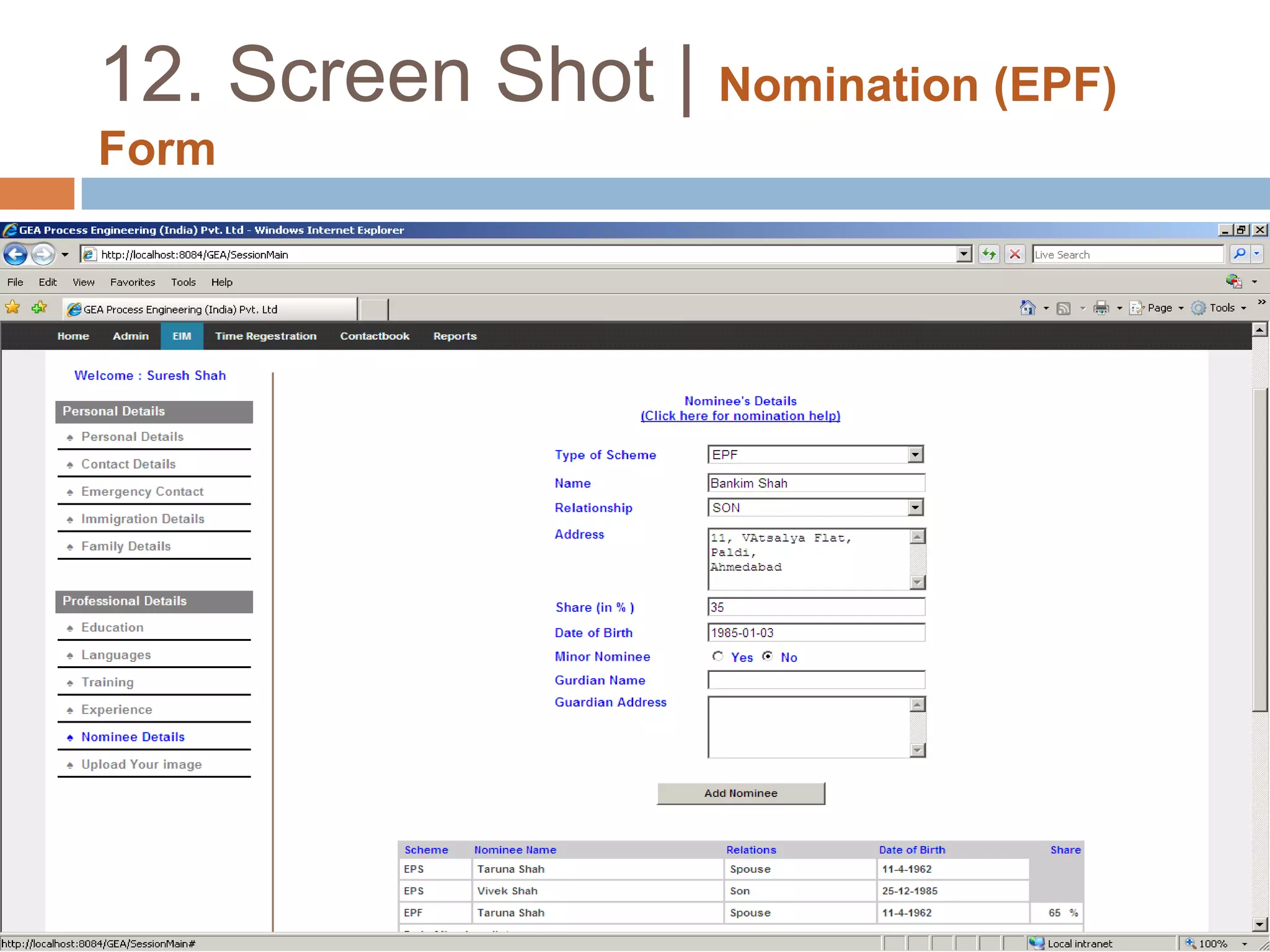The image size is (1270, 952).
Task: Open the 100% zoom level control
Action: coord(1217,943)
